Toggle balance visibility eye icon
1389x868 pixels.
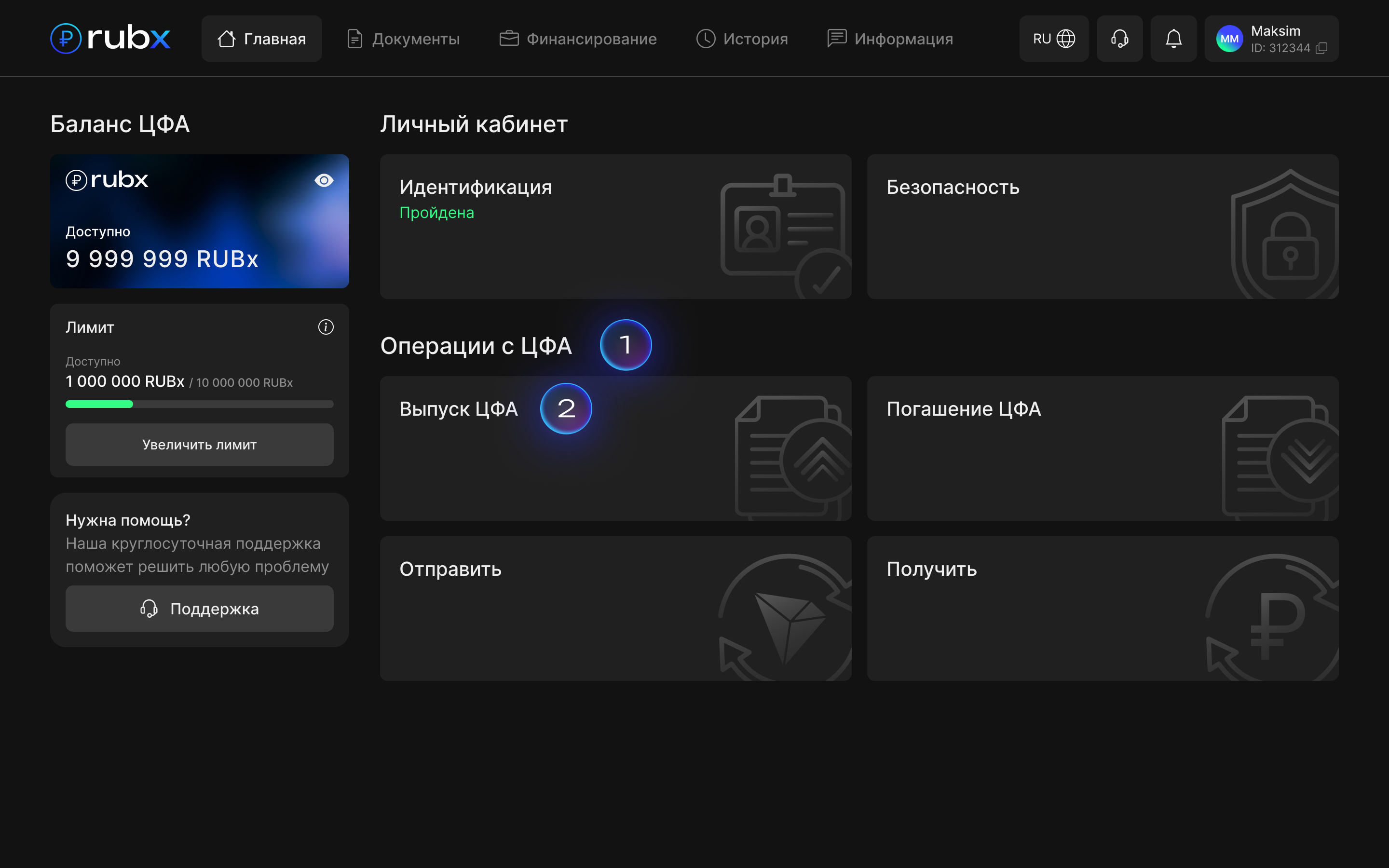click(324, 180)
